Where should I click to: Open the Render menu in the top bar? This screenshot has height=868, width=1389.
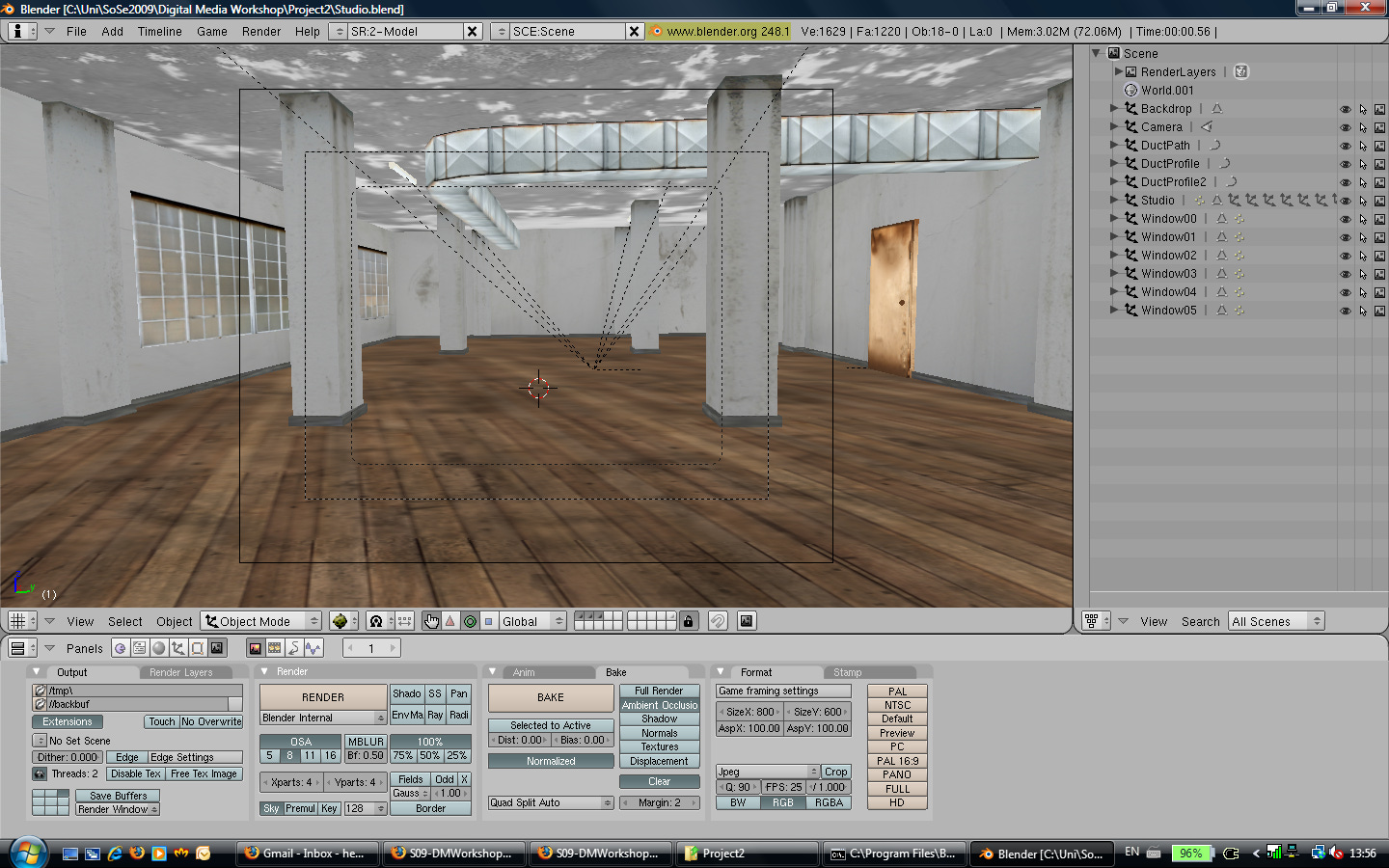(261, 31)
